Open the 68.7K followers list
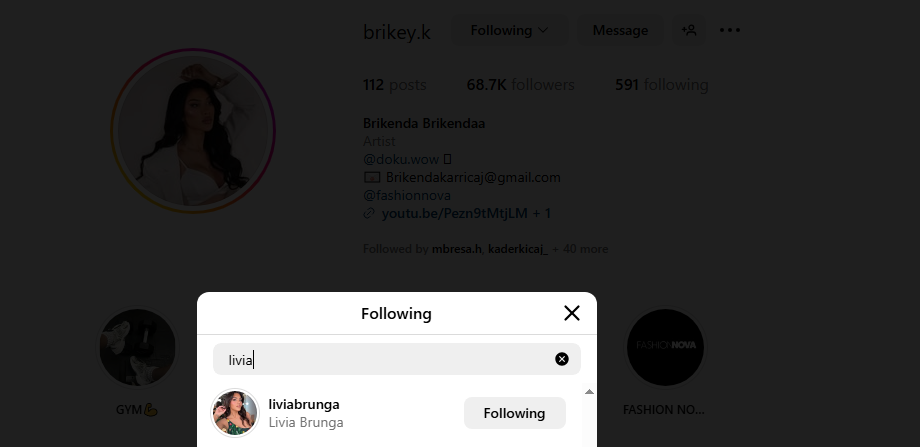Image resolution: width=920 pixels, height=447 pixels. 520,84
